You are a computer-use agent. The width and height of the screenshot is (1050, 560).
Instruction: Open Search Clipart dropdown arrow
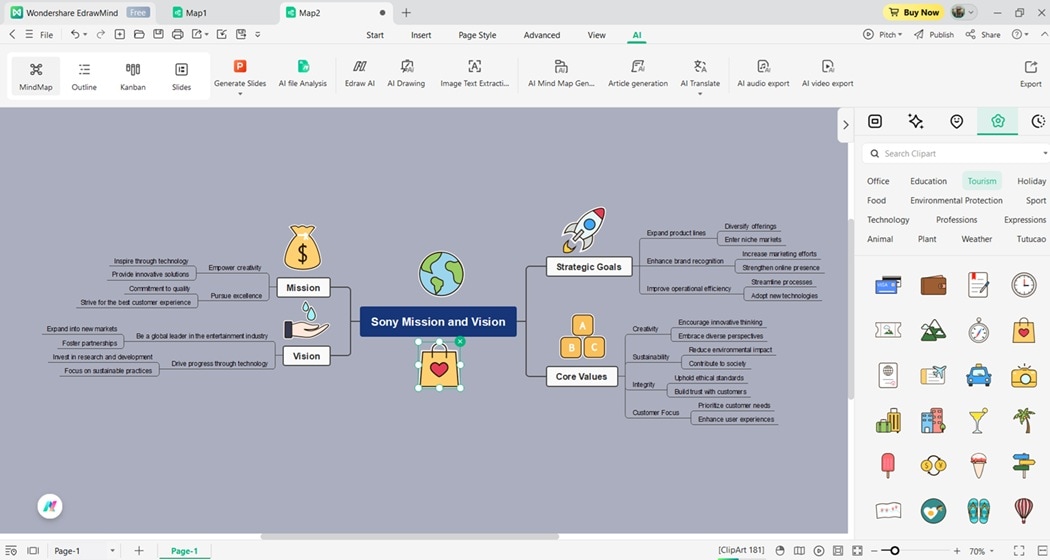tap(1045, 153)
